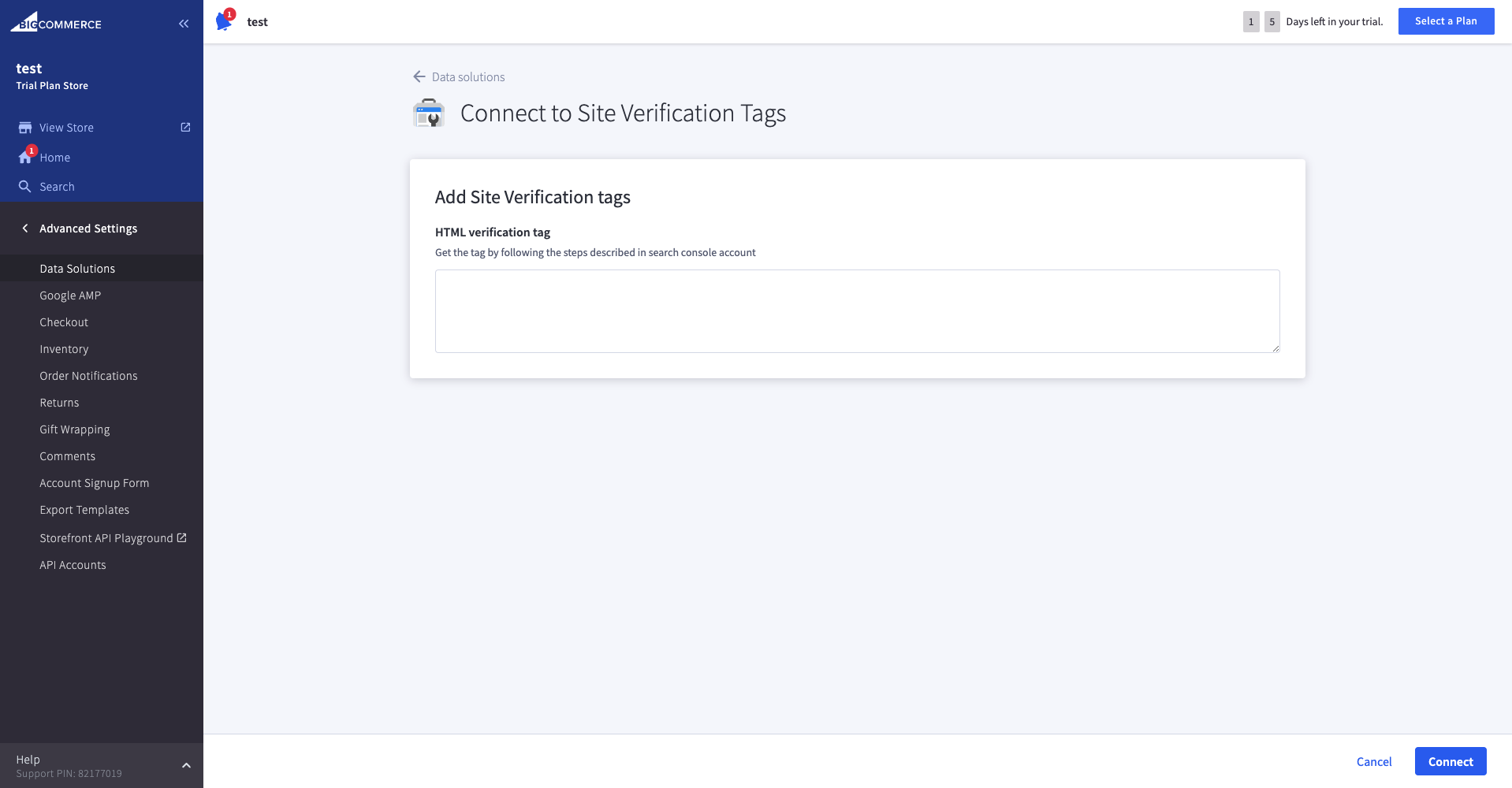The image size is (1512, 788).
Task: Go back via Advanced Settings chevron
Action: click(x=24, y=228)
